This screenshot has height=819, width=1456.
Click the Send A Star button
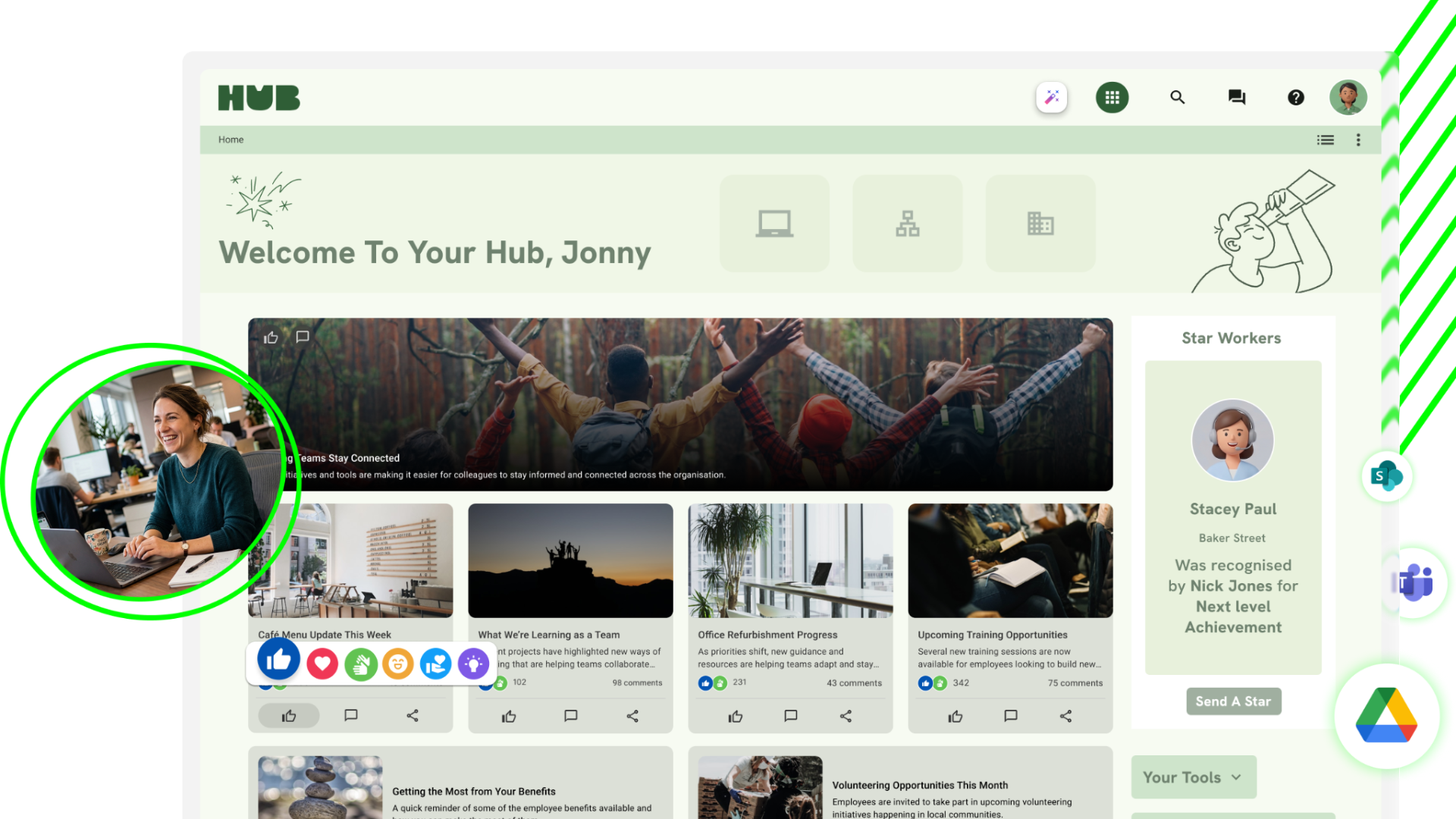click(1233, 701)
